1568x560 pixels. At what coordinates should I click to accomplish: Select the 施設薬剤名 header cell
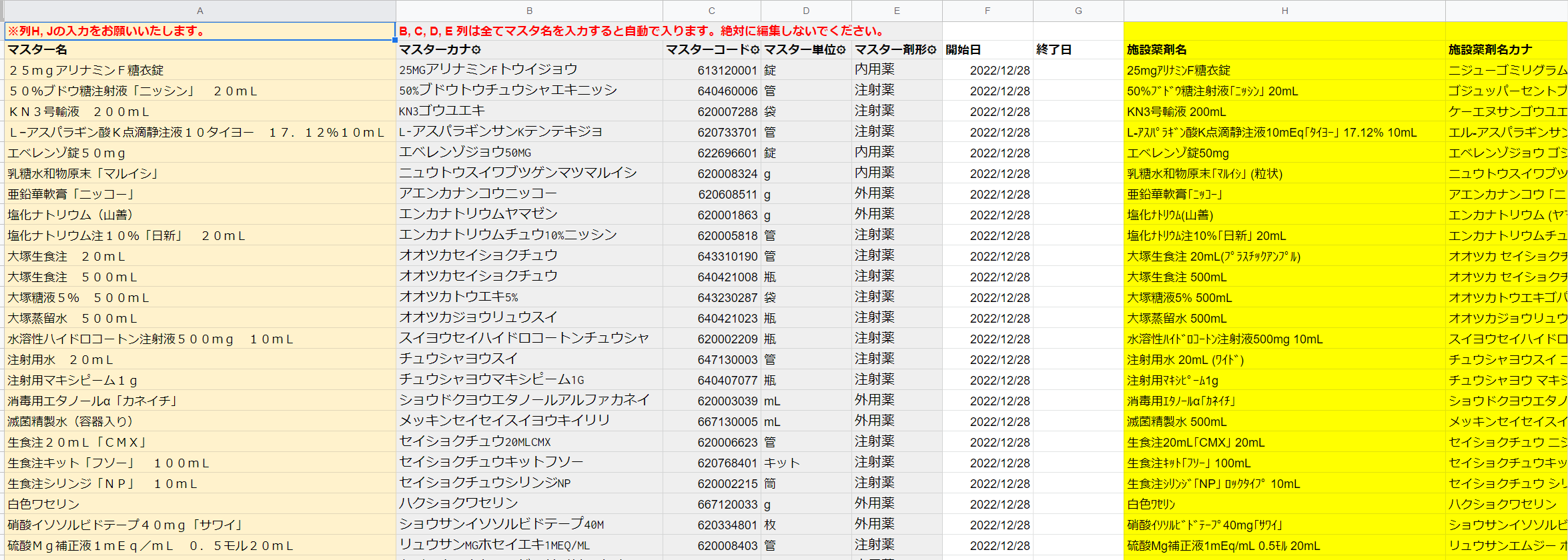(x=1284, y=50)
